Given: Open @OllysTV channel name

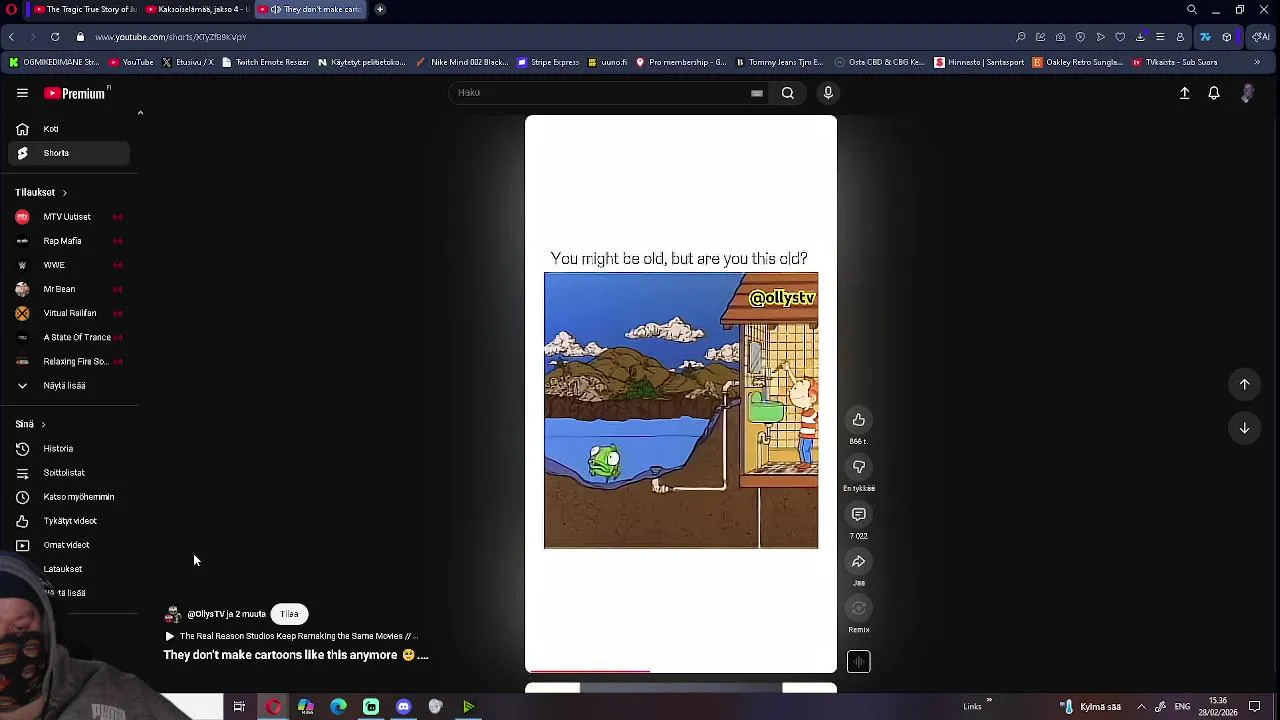Looking at the screenshot, I should (226, 614).
